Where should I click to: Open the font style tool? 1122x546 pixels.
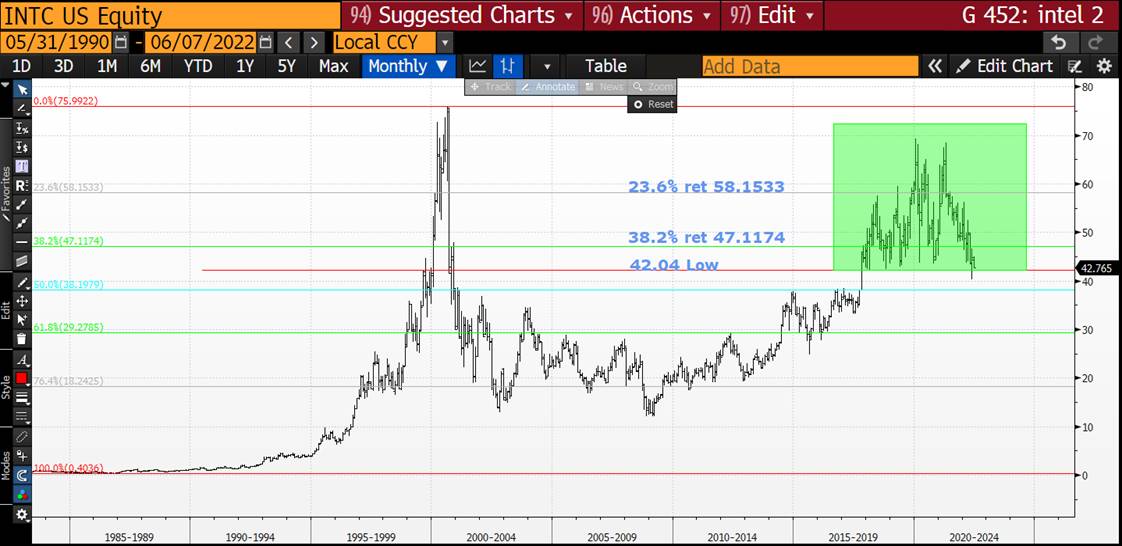point(22,361)
